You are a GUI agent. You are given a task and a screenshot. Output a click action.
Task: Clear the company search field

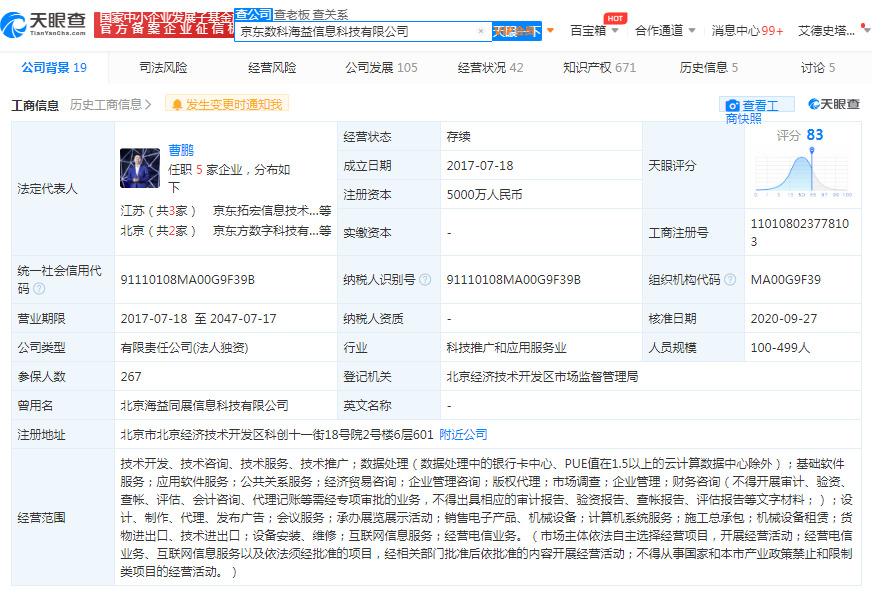click(481, 31)
